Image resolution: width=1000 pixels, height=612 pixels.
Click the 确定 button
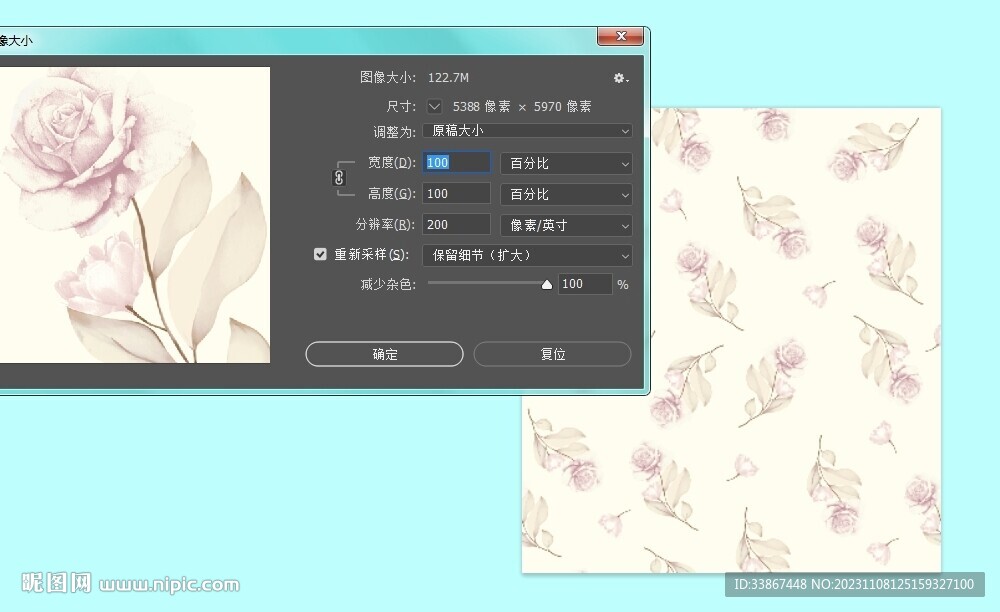(x=385, y=354)
